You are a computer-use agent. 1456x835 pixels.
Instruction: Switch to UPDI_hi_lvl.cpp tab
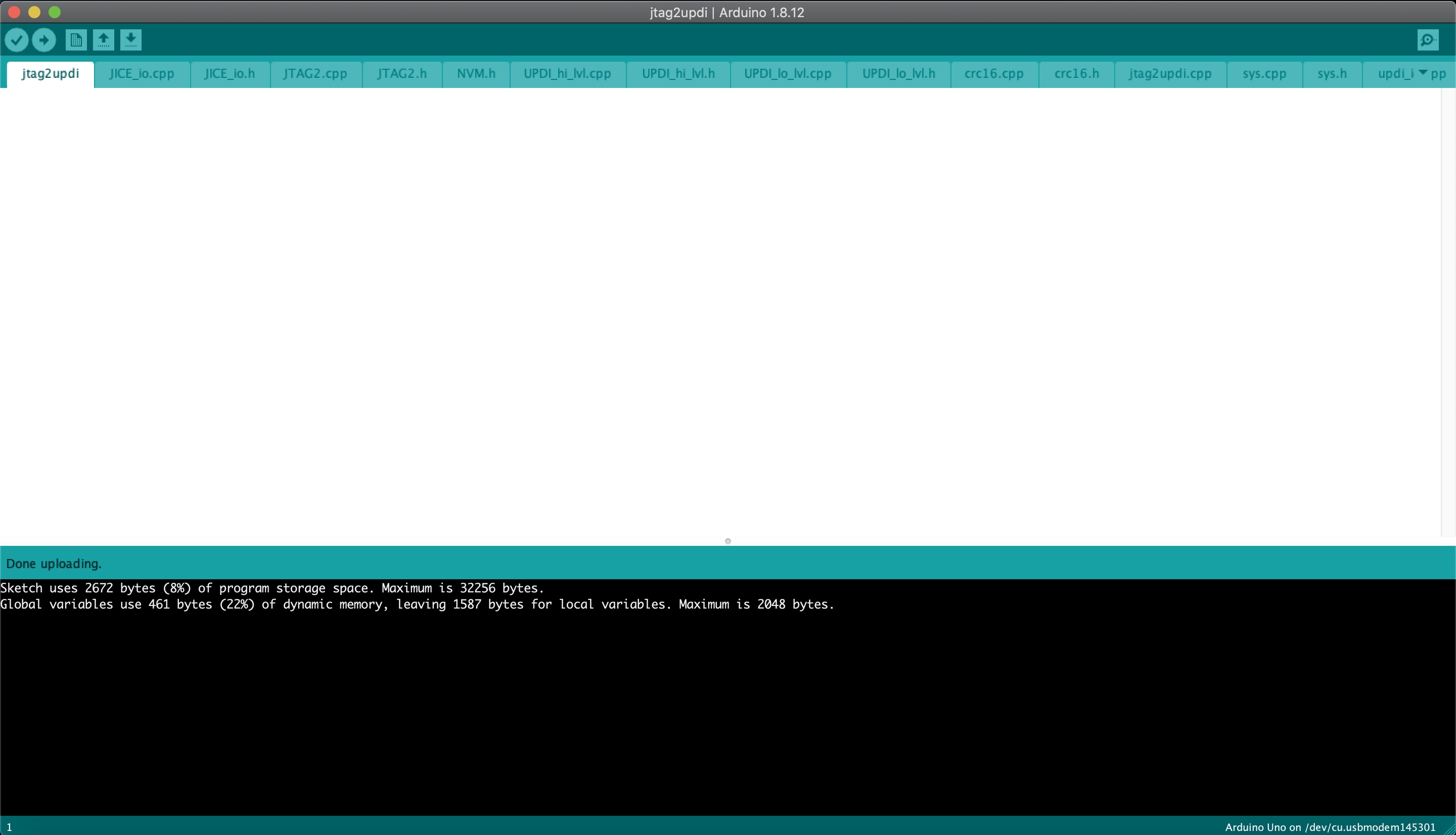point(567,74)
